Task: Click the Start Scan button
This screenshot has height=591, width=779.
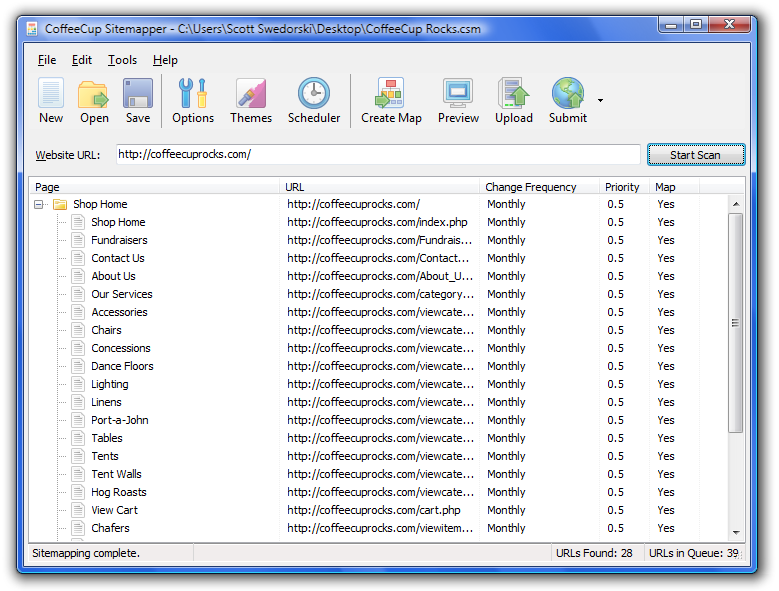Action: 696,155
